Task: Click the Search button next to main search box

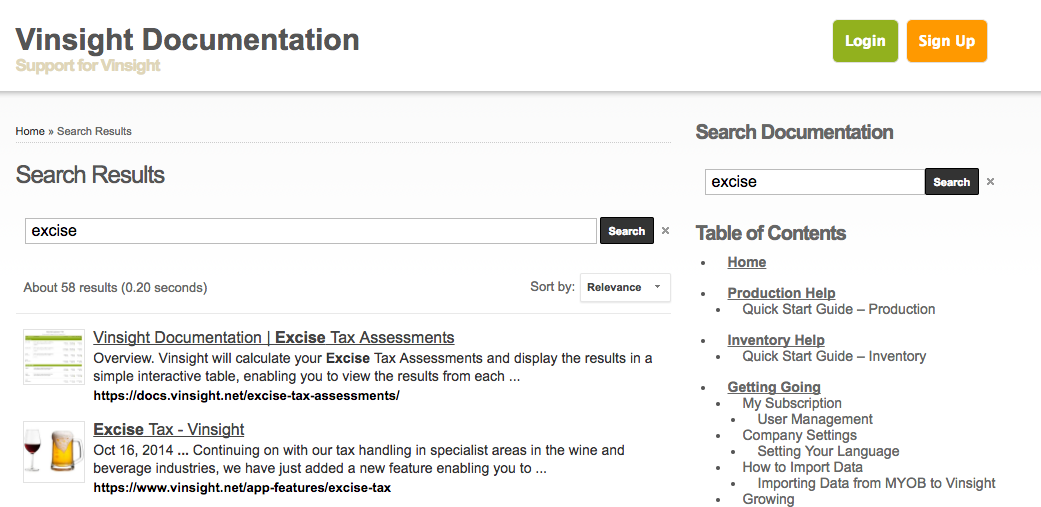Action: click(627, 231)
